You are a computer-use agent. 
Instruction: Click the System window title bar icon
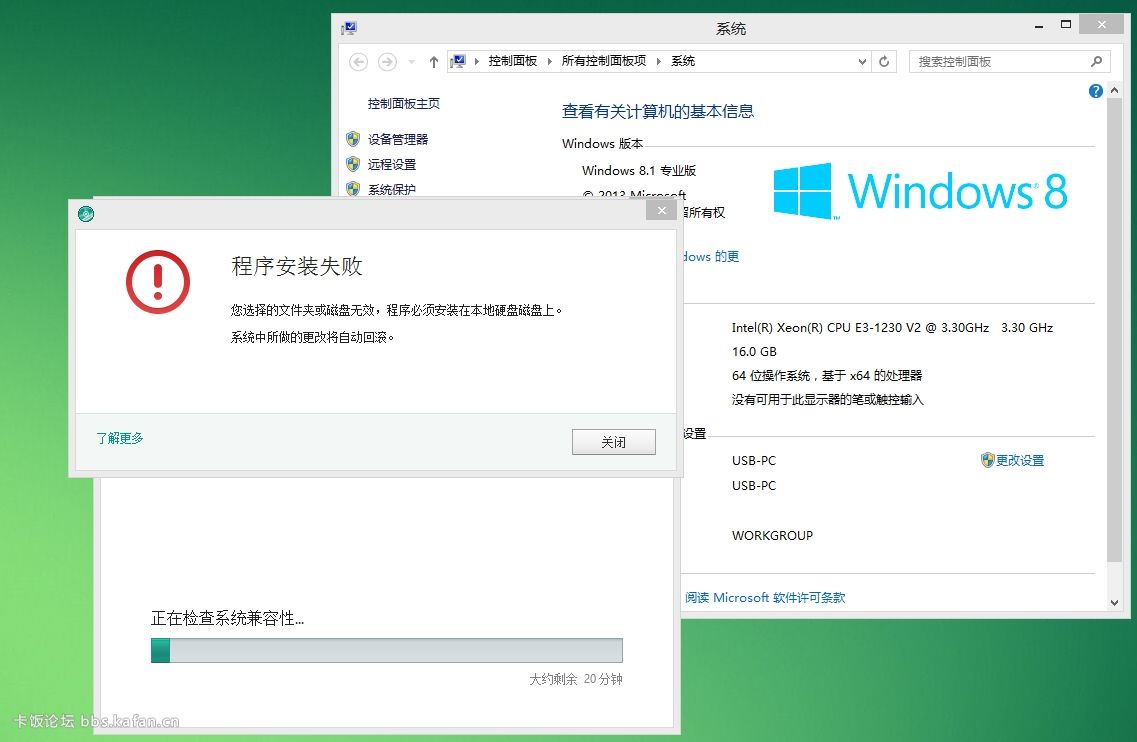(x=349, y=28)
